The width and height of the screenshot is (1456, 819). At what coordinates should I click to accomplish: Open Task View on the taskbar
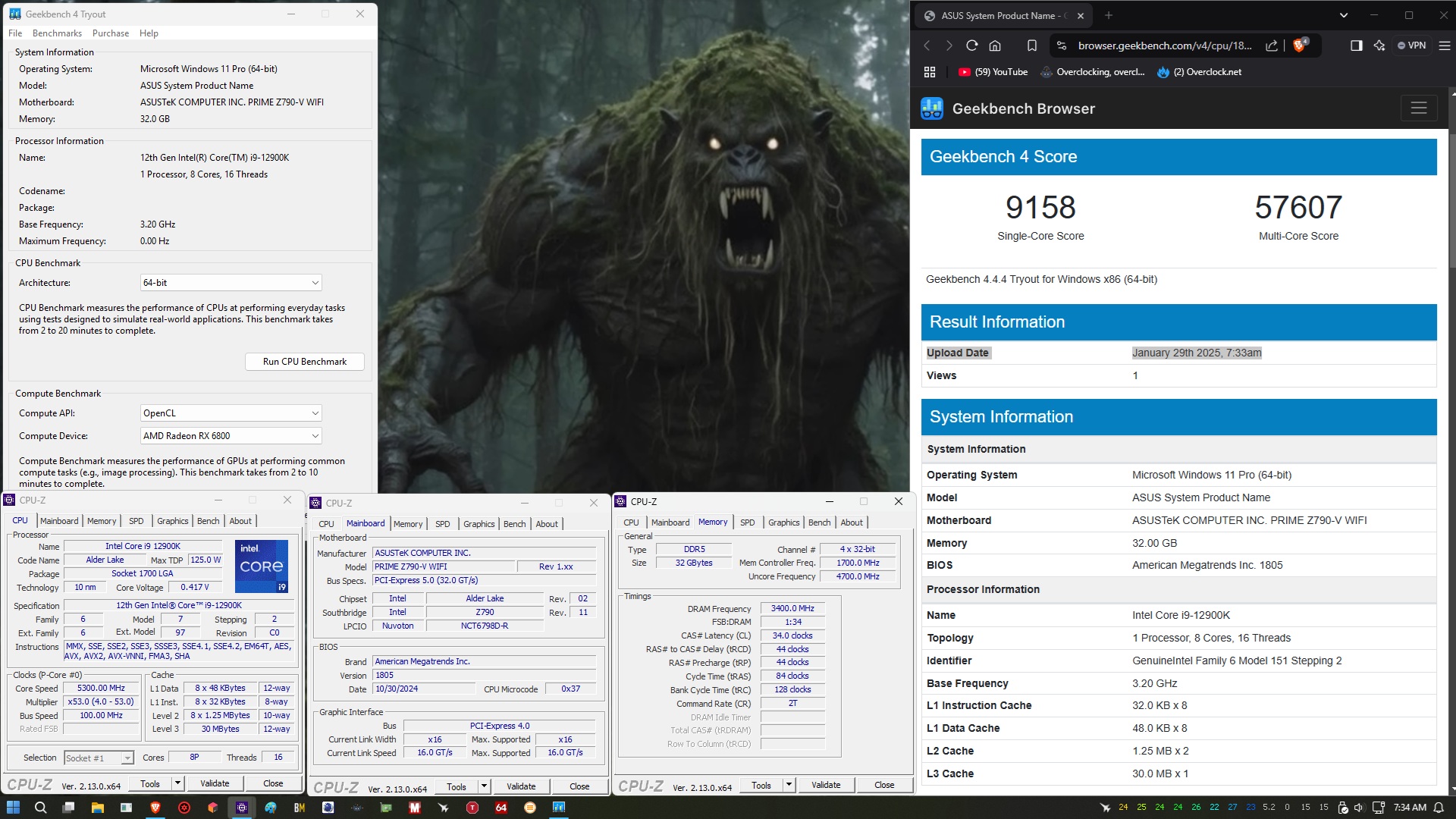pyautogui.click(x=68, y=808)
